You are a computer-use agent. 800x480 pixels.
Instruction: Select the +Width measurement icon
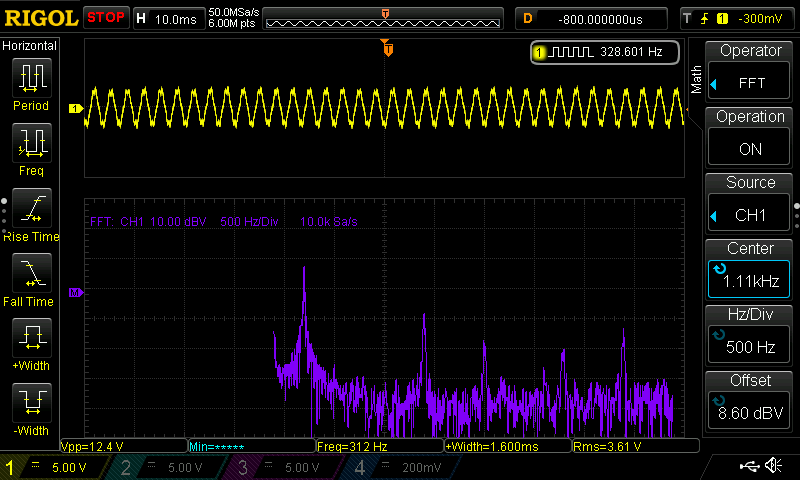point(31,342)
